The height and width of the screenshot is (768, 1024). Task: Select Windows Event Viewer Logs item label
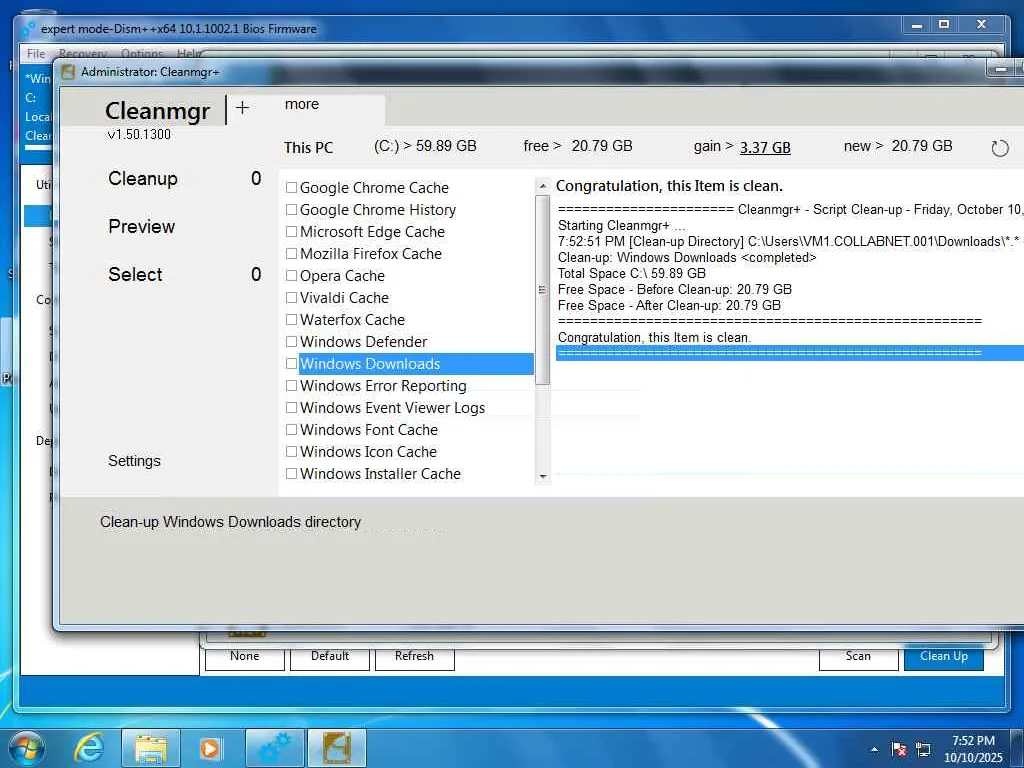(x=392, y=408)
